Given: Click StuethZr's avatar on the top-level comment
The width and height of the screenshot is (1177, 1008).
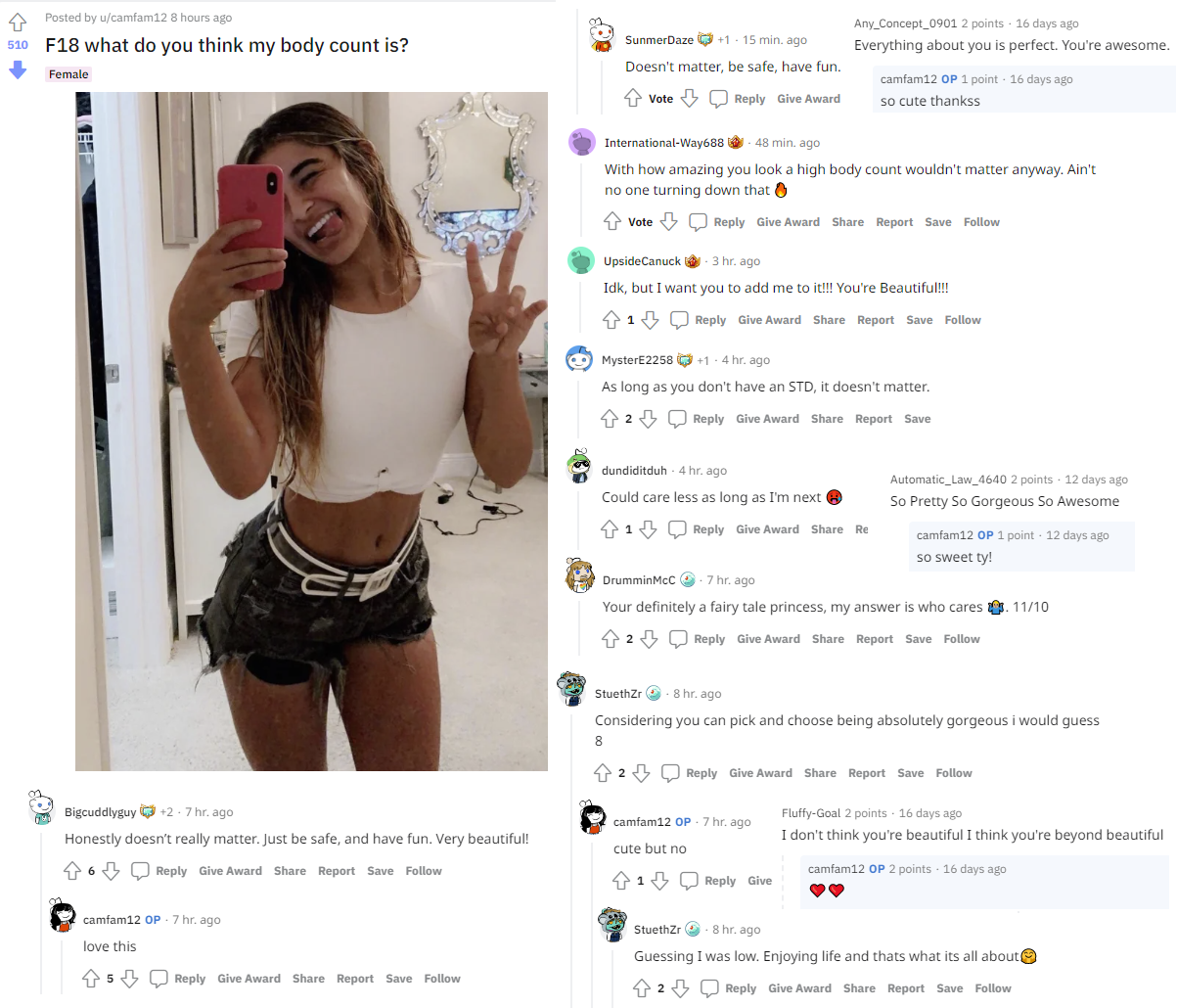Looking at the screenshot, I should (x=571, y=690).
